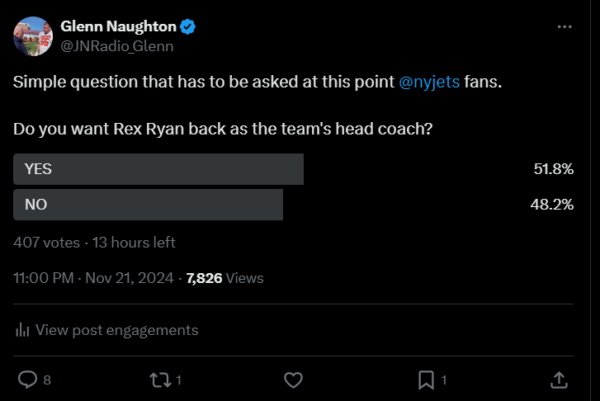Click the Rex Ryan head coach question text

point(223,130)
